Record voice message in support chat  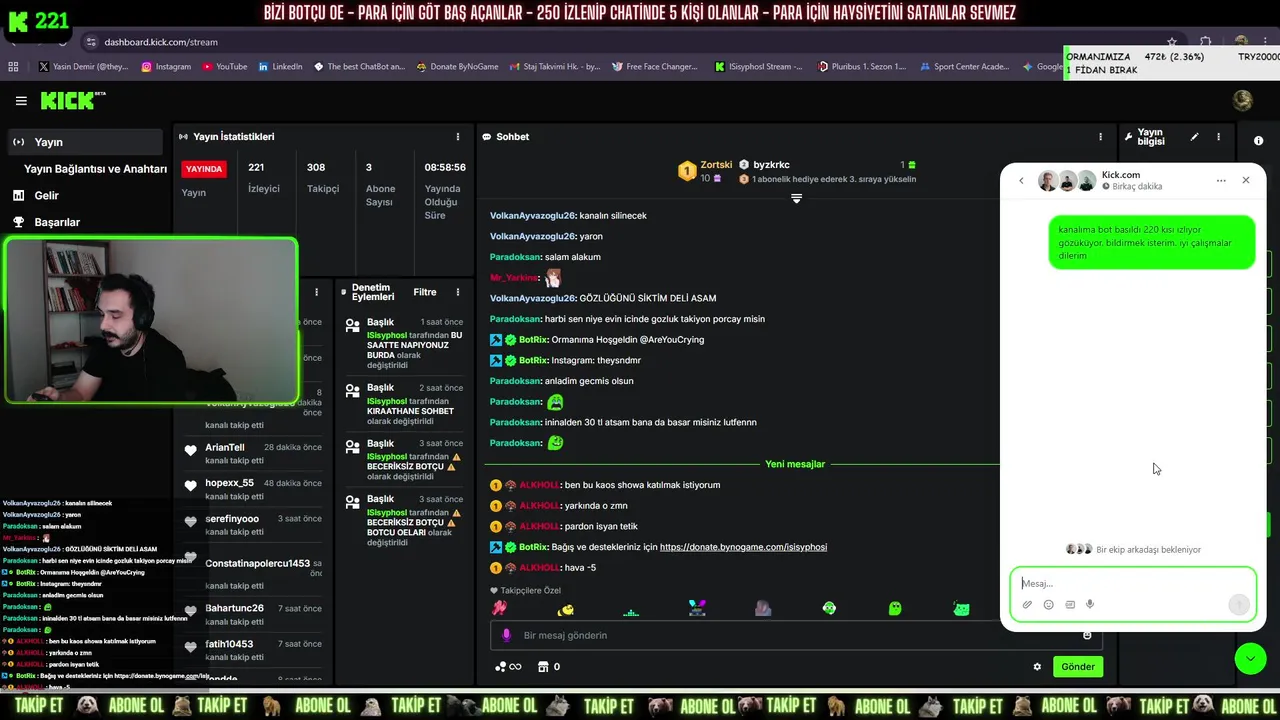pos(1090,604)
